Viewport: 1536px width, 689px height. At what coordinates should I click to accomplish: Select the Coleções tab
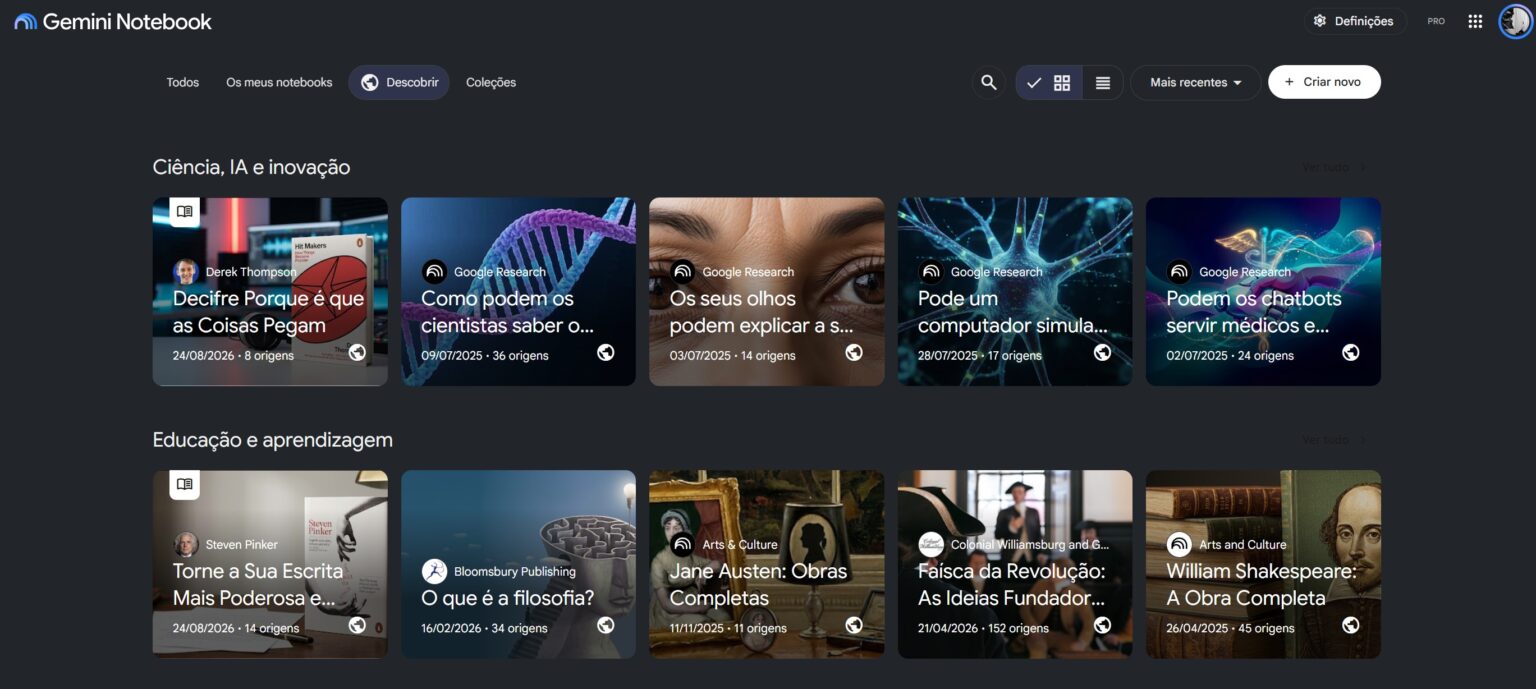point(491,83)
